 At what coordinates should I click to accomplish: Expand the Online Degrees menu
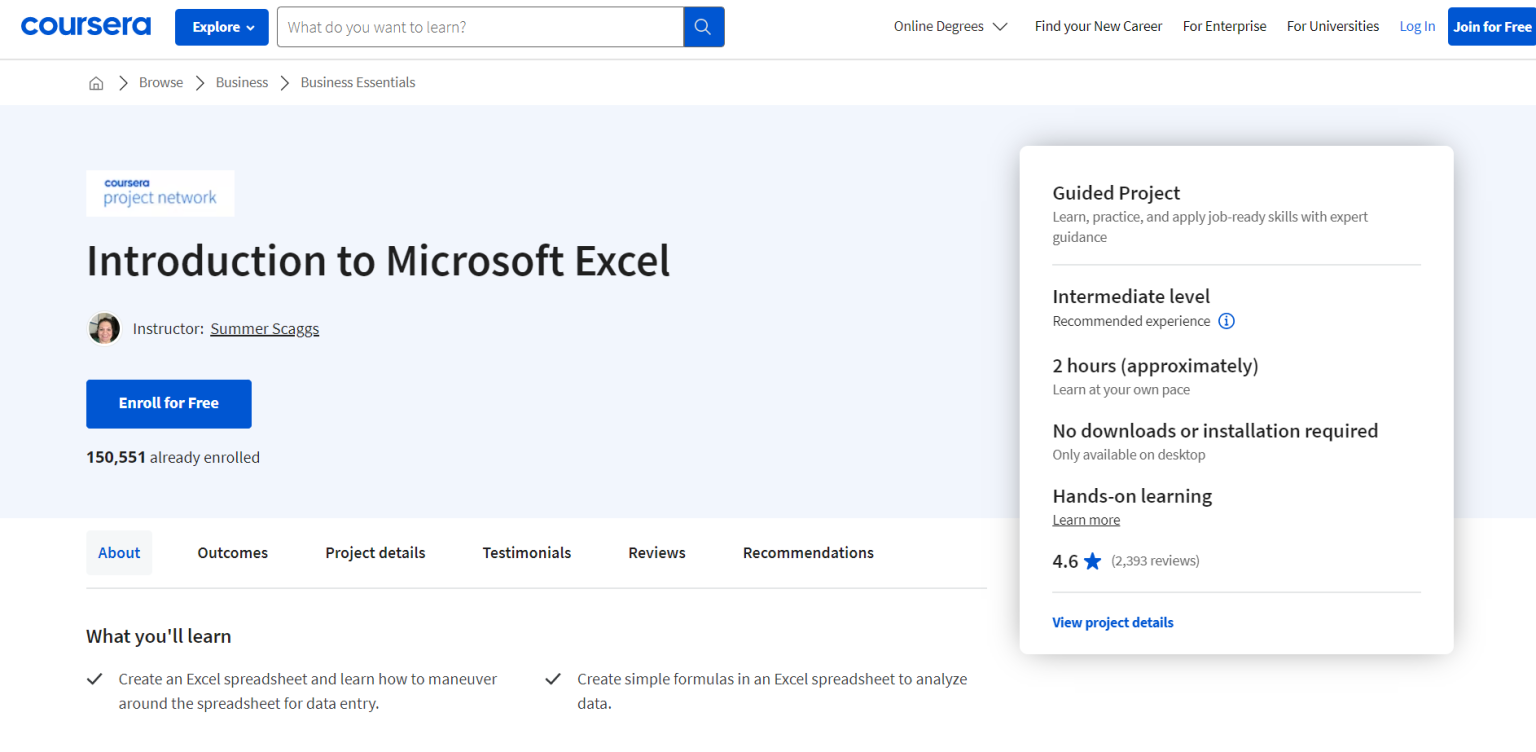(x=948, y=26)
